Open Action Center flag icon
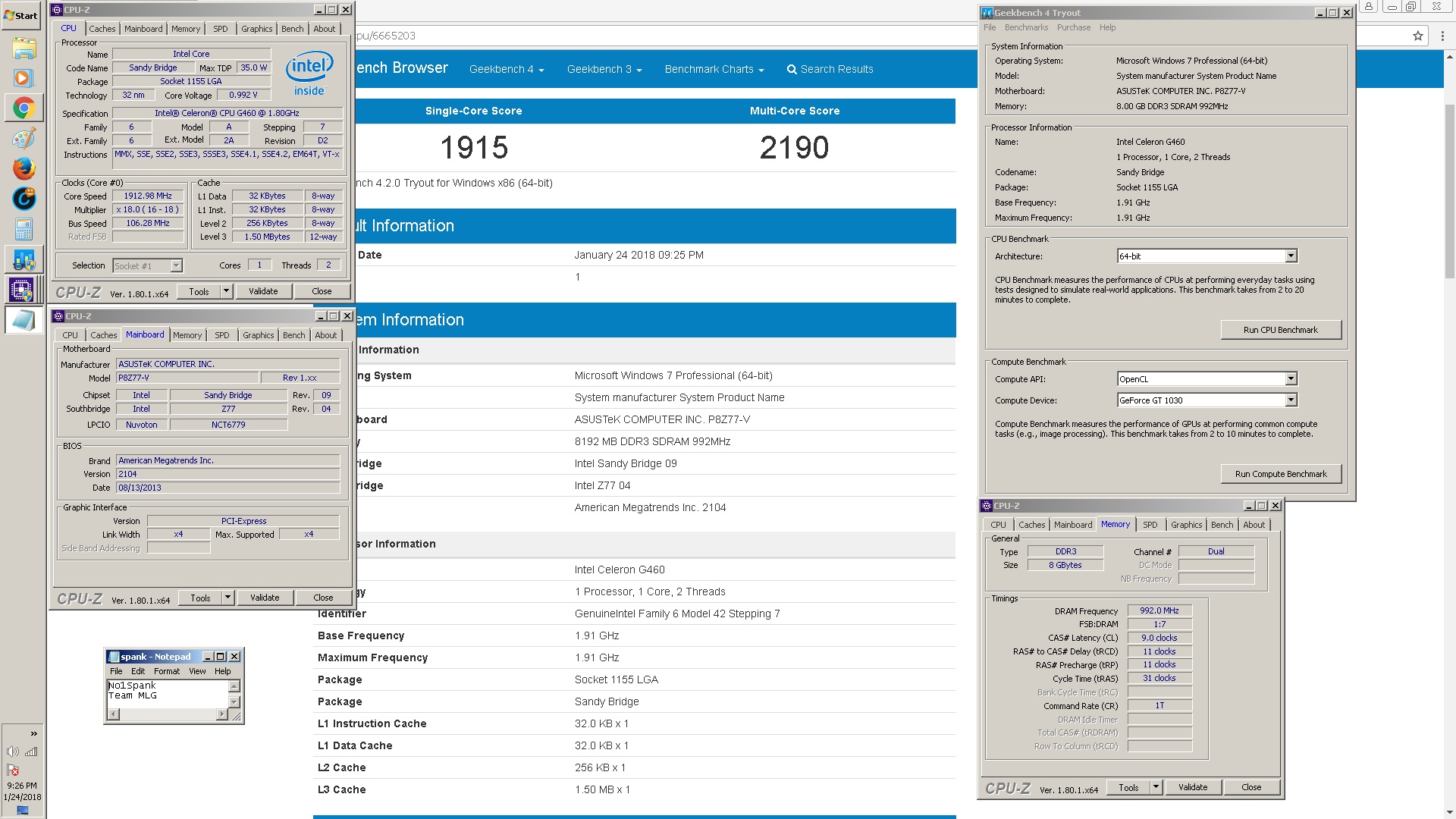The width and height of the screenshot is (1456, 819). (12, 770)
